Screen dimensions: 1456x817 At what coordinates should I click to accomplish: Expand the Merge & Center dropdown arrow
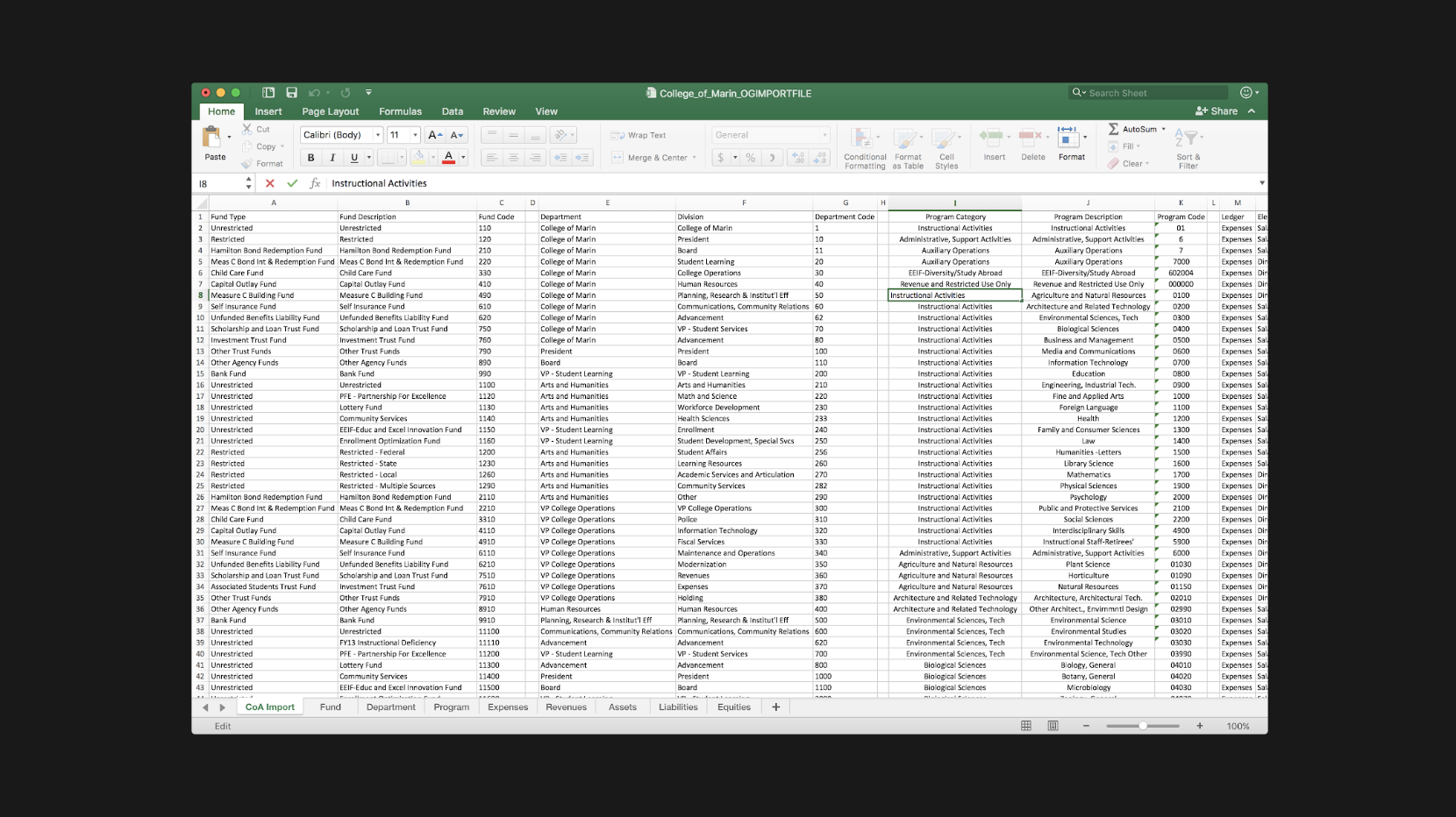click(694, 158)
